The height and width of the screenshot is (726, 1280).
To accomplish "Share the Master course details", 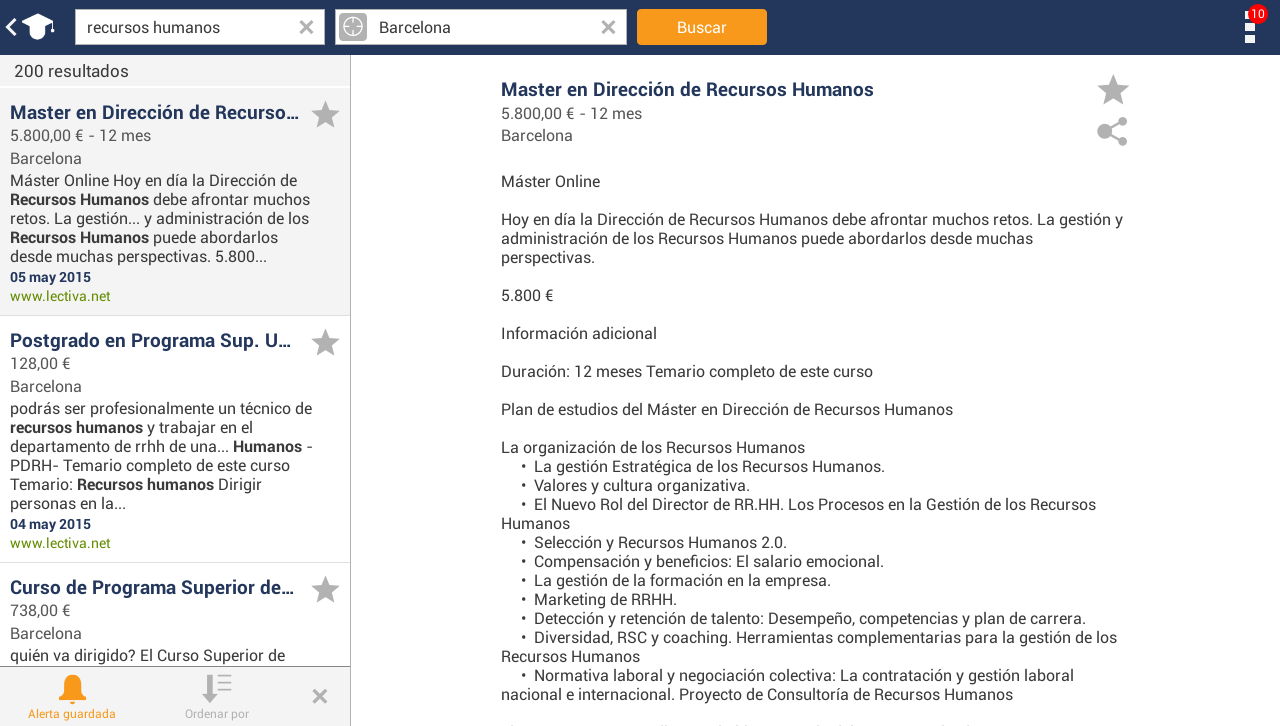I will tap(1112, 132).
